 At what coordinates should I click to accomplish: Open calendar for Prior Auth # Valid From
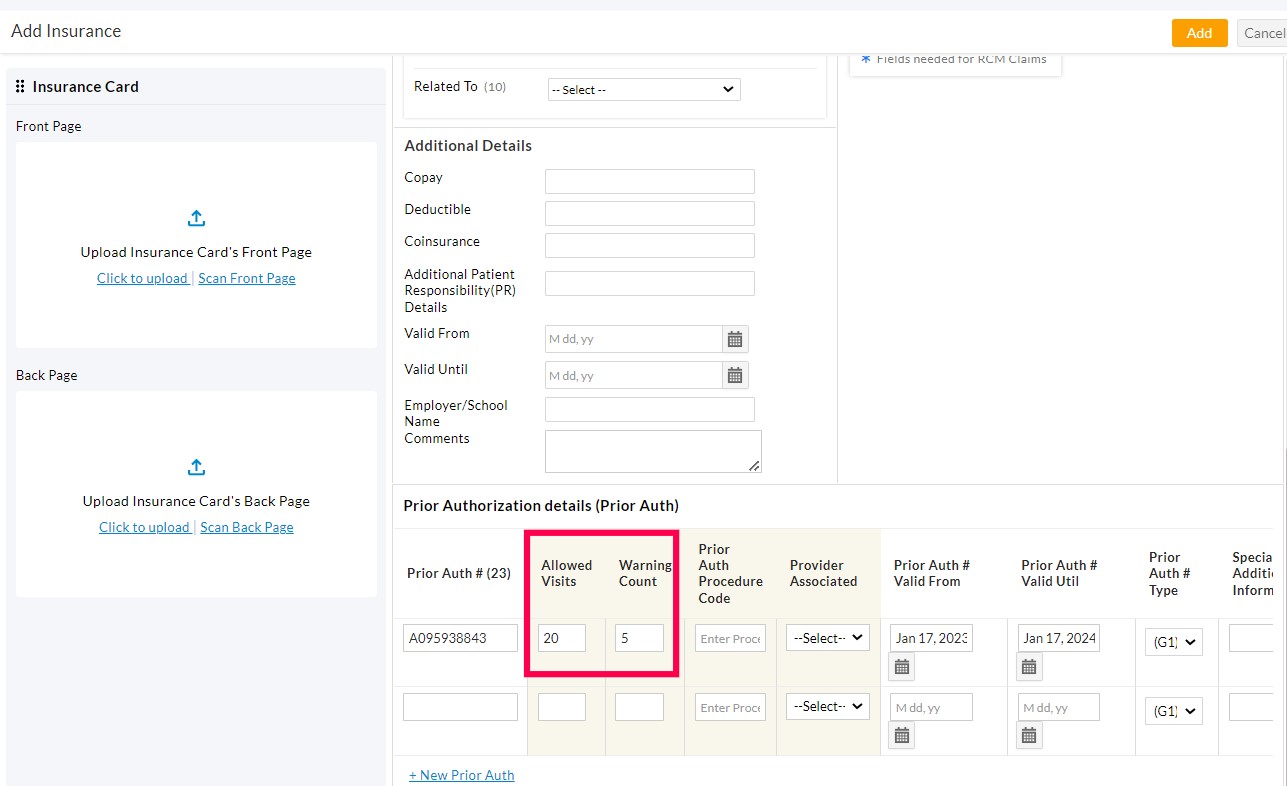901,666
